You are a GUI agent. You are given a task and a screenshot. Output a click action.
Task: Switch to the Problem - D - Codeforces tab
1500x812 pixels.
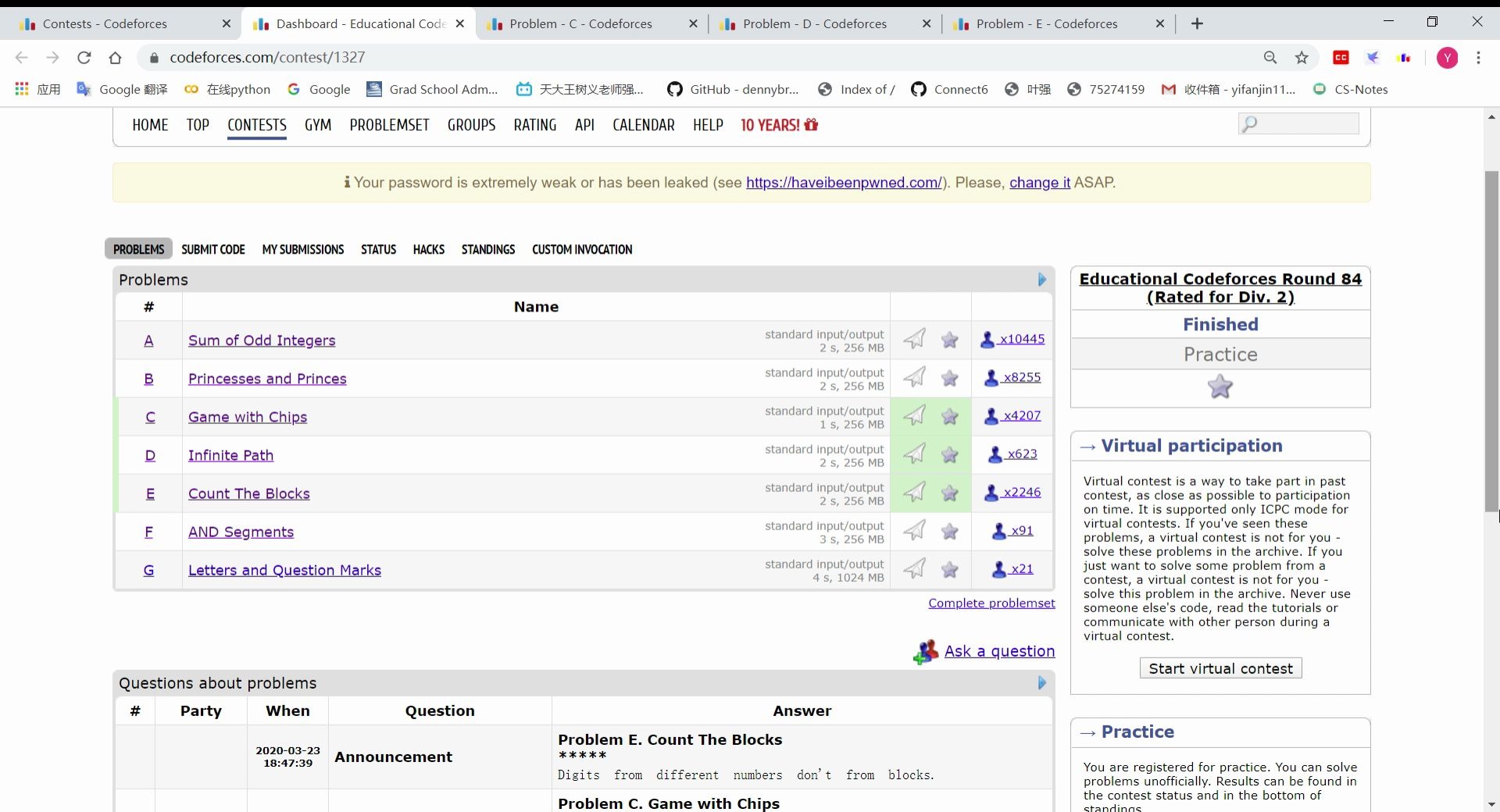click(x=824, y=23)
